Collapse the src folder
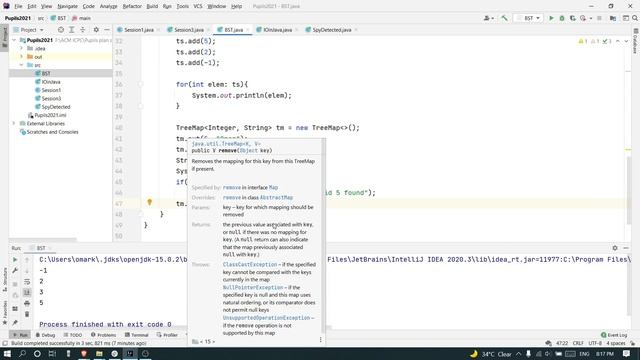The height and width of the screenshot is (360, 640). pos(22,65)
